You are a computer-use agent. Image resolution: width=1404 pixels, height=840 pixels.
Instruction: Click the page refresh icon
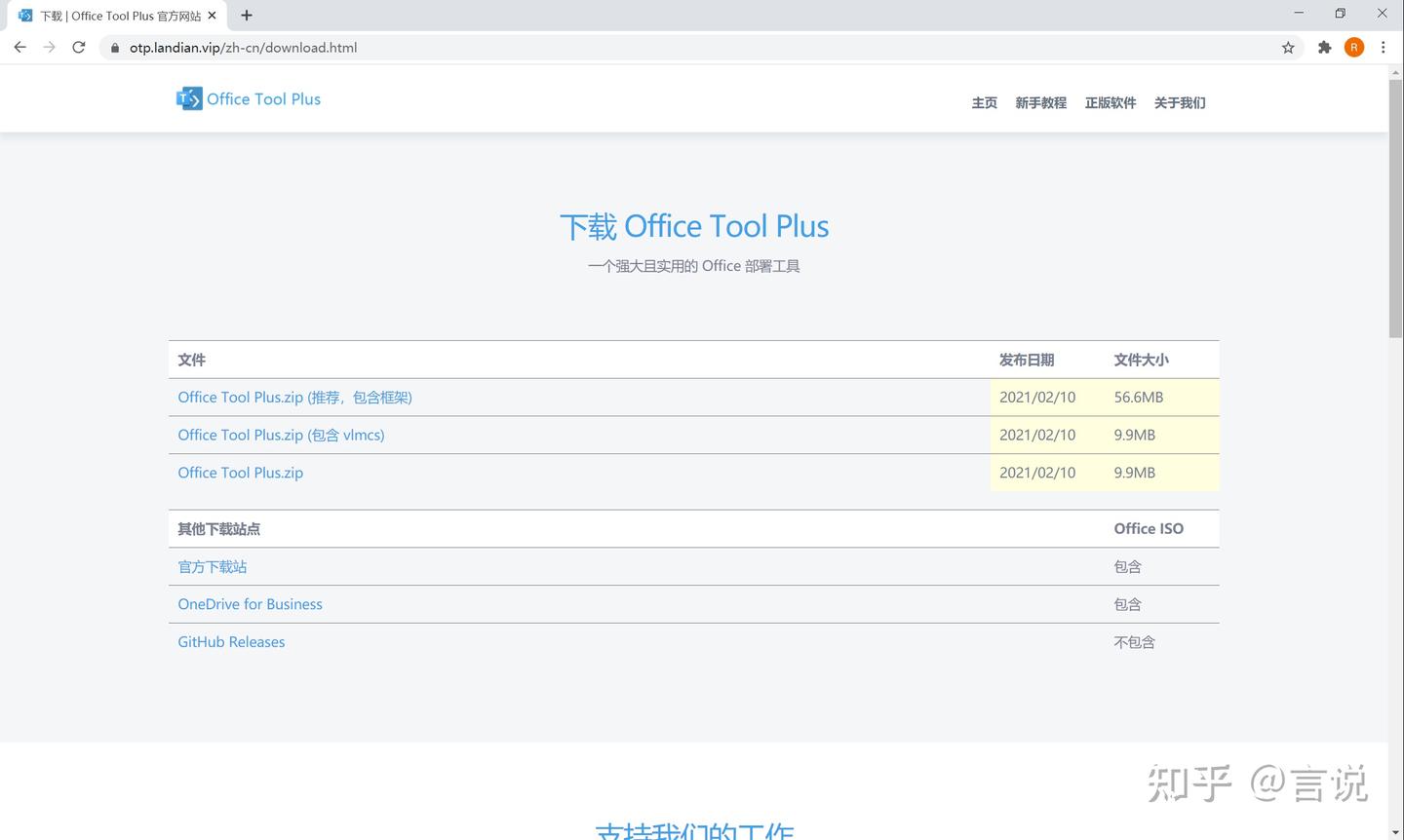(78, 47)
